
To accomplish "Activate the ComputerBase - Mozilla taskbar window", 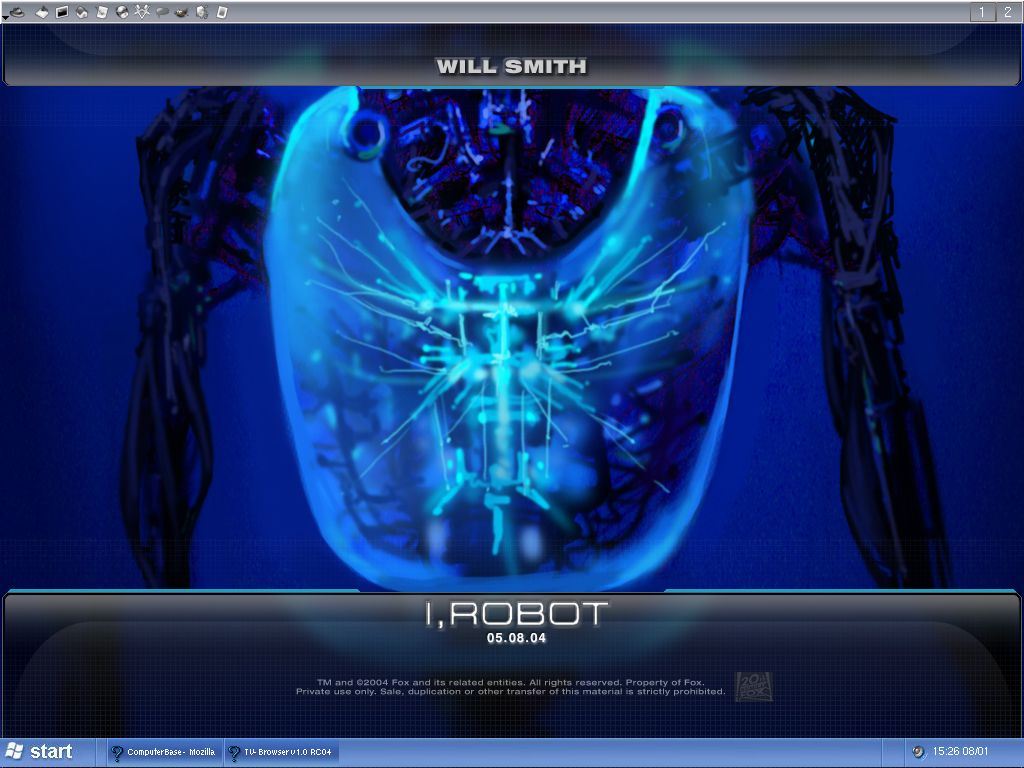I will [x=165, y=752].
